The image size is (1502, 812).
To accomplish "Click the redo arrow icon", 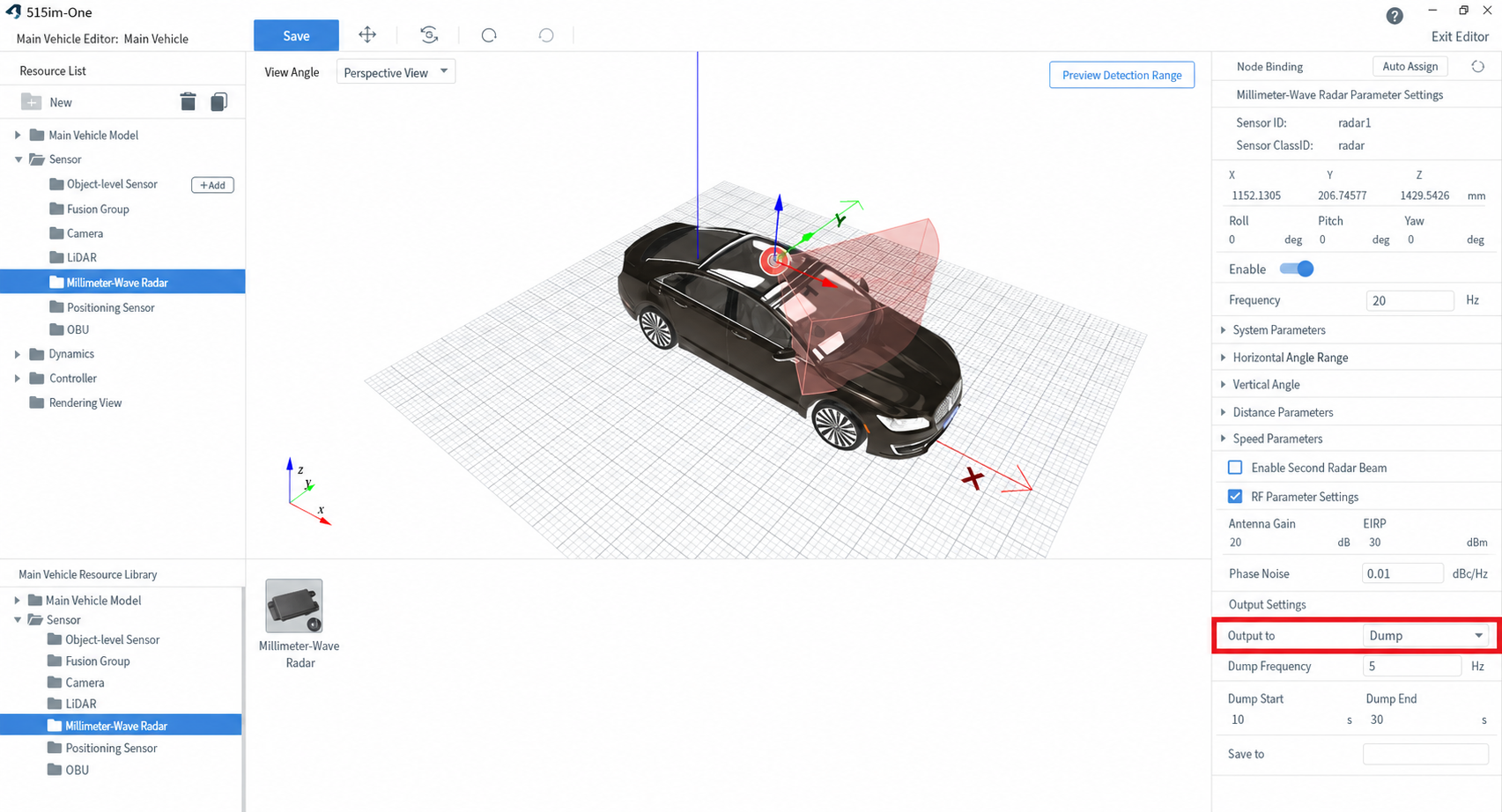I will pos(546,35).
